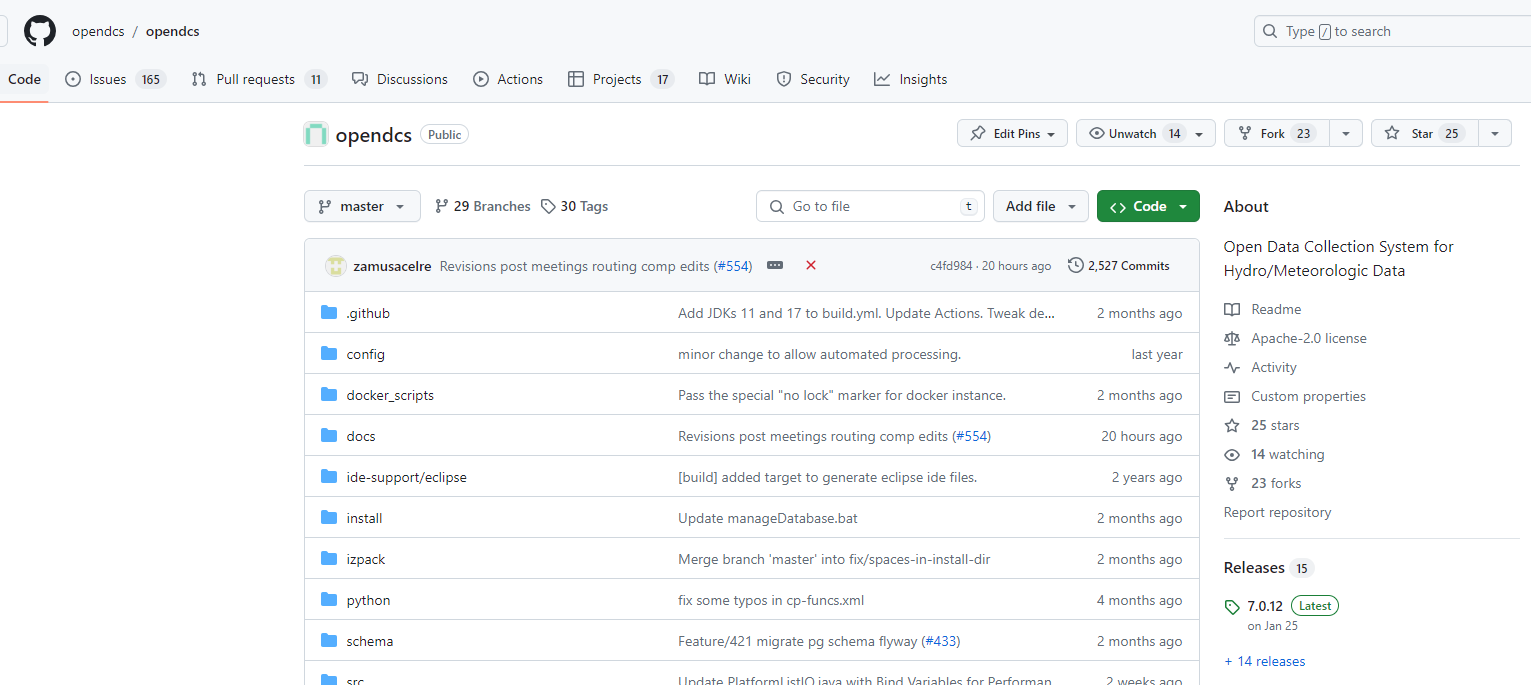Click the search magnifier in Go to file
1531x685 pixels.
click(x=777, y=207)
